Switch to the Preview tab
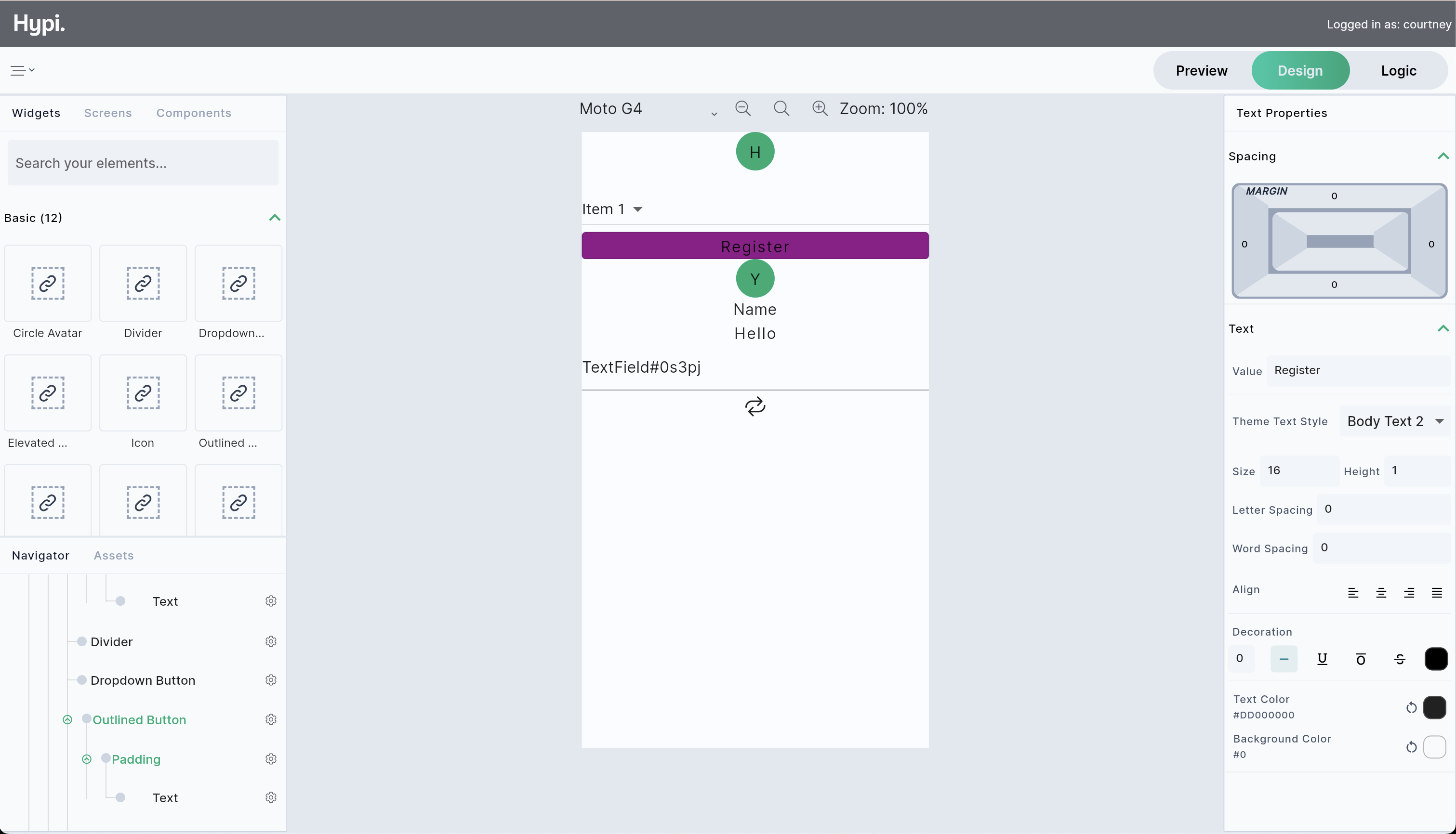 pyautogui.click(x=1202, y=70)
